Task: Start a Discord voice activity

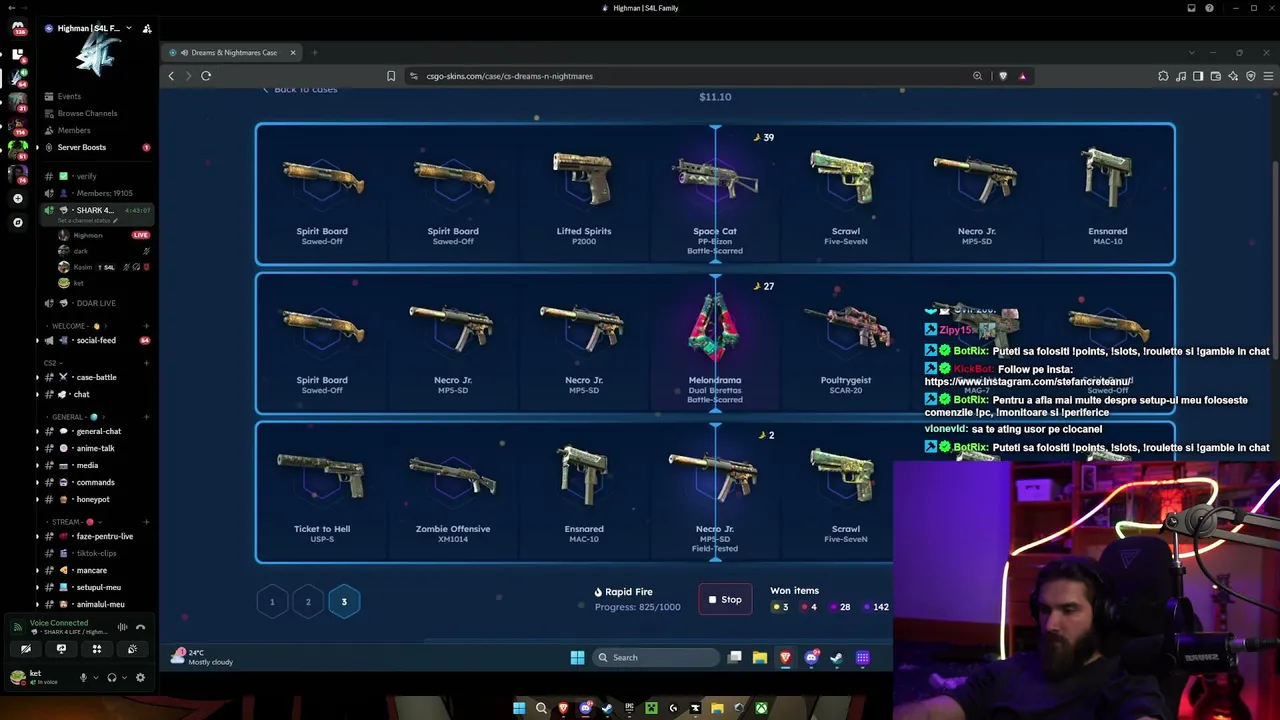Action: point(97,649)
